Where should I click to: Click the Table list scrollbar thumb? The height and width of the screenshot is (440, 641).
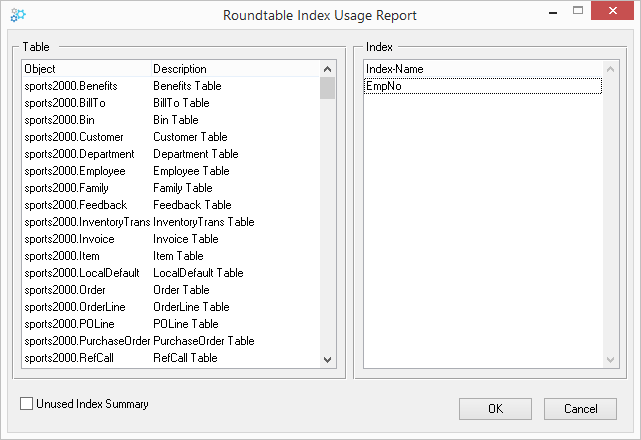327,88
